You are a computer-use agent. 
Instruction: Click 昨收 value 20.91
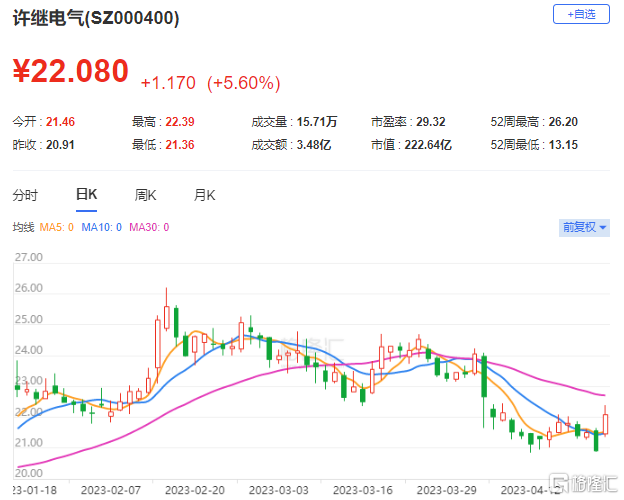60,145
